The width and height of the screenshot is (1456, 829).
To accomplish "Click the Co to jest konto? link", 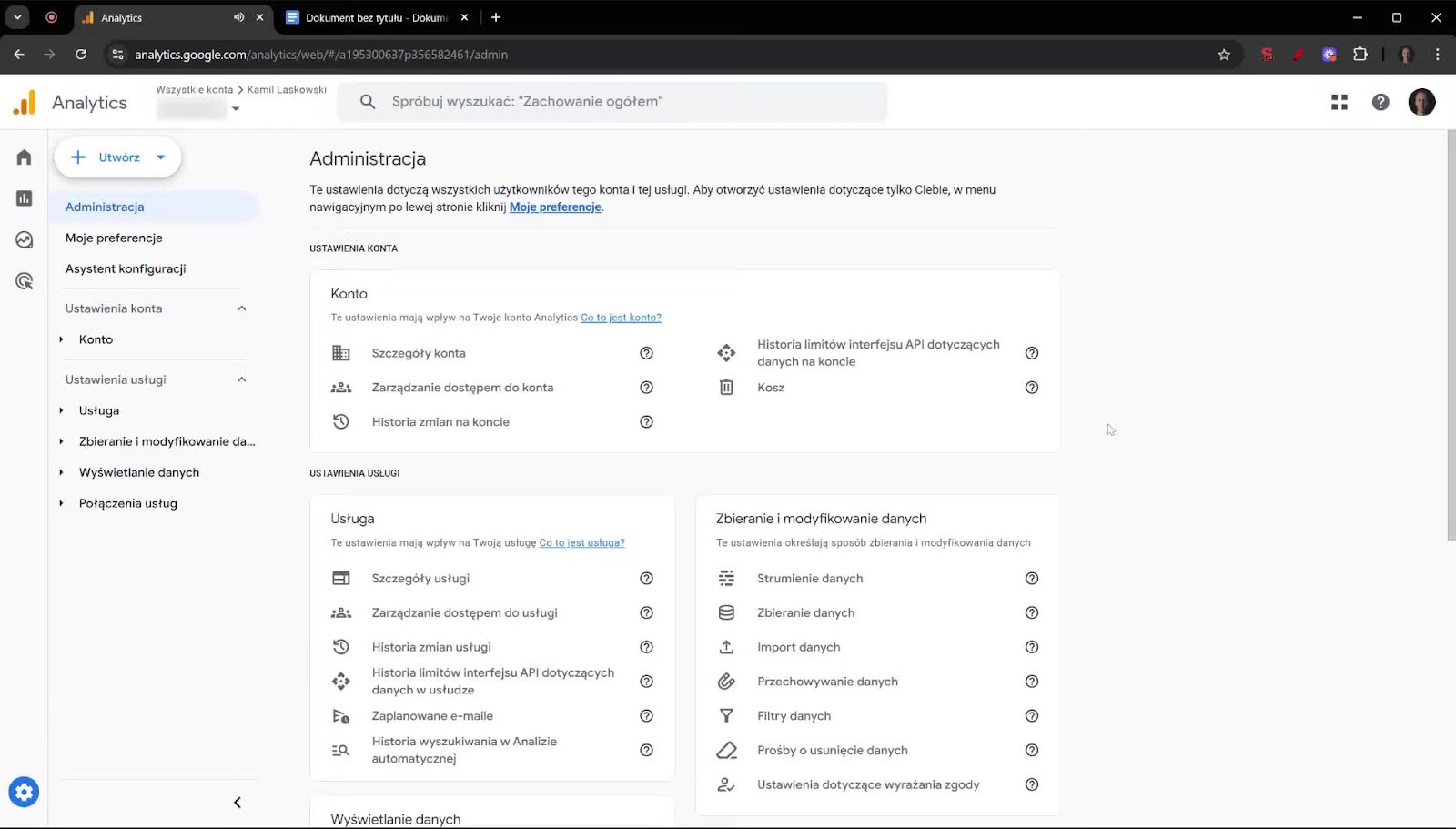I will coord(621,318).
